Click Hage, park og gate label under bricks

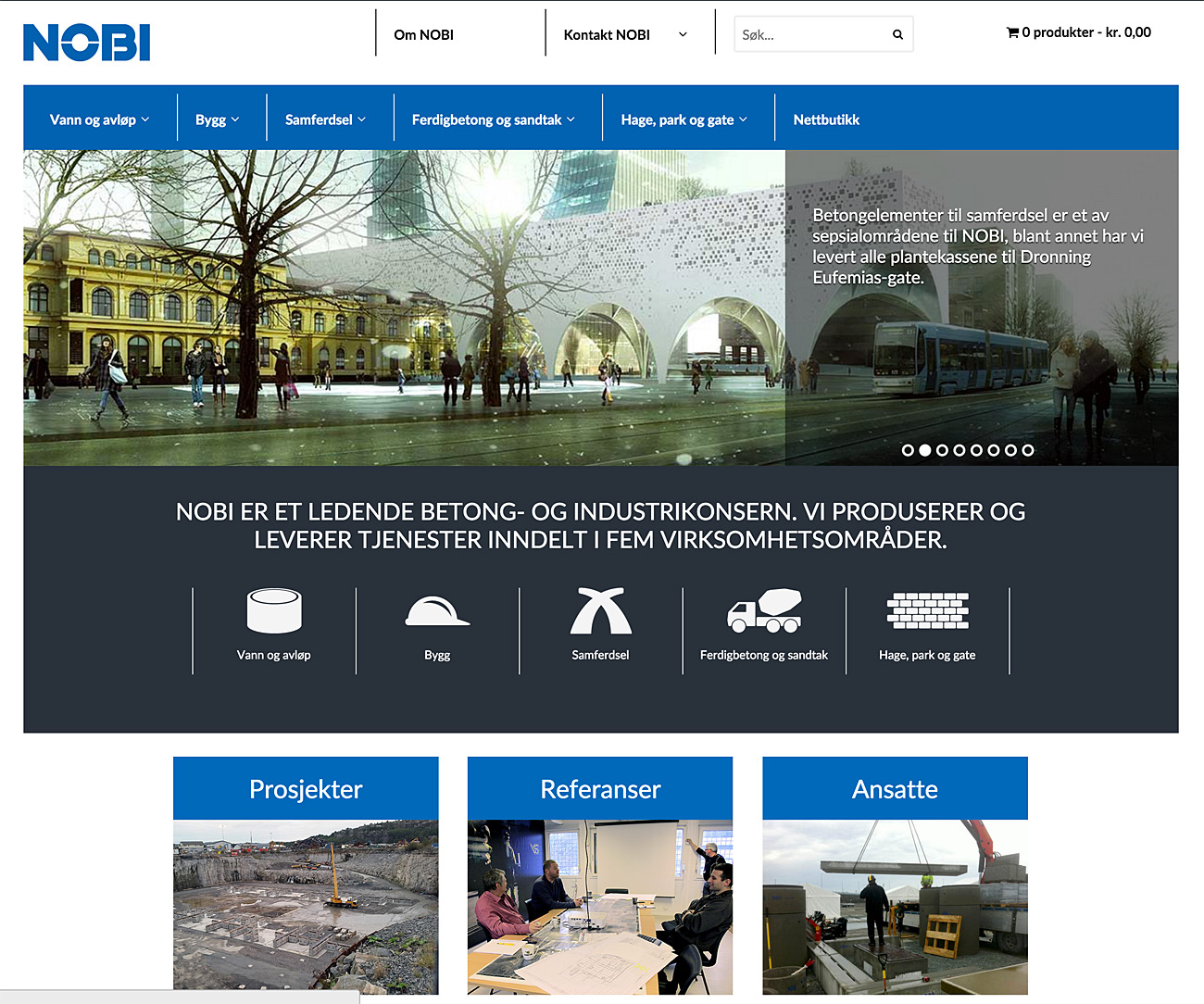tap(927, 655)
